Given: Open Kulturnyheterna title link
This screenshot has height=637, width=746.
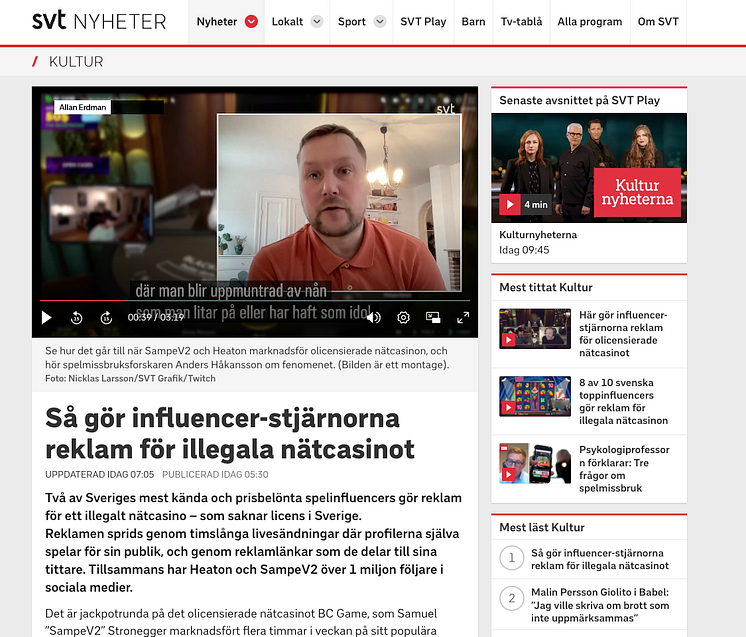Looking at the screenshot, I should click(x=538, y=235).
